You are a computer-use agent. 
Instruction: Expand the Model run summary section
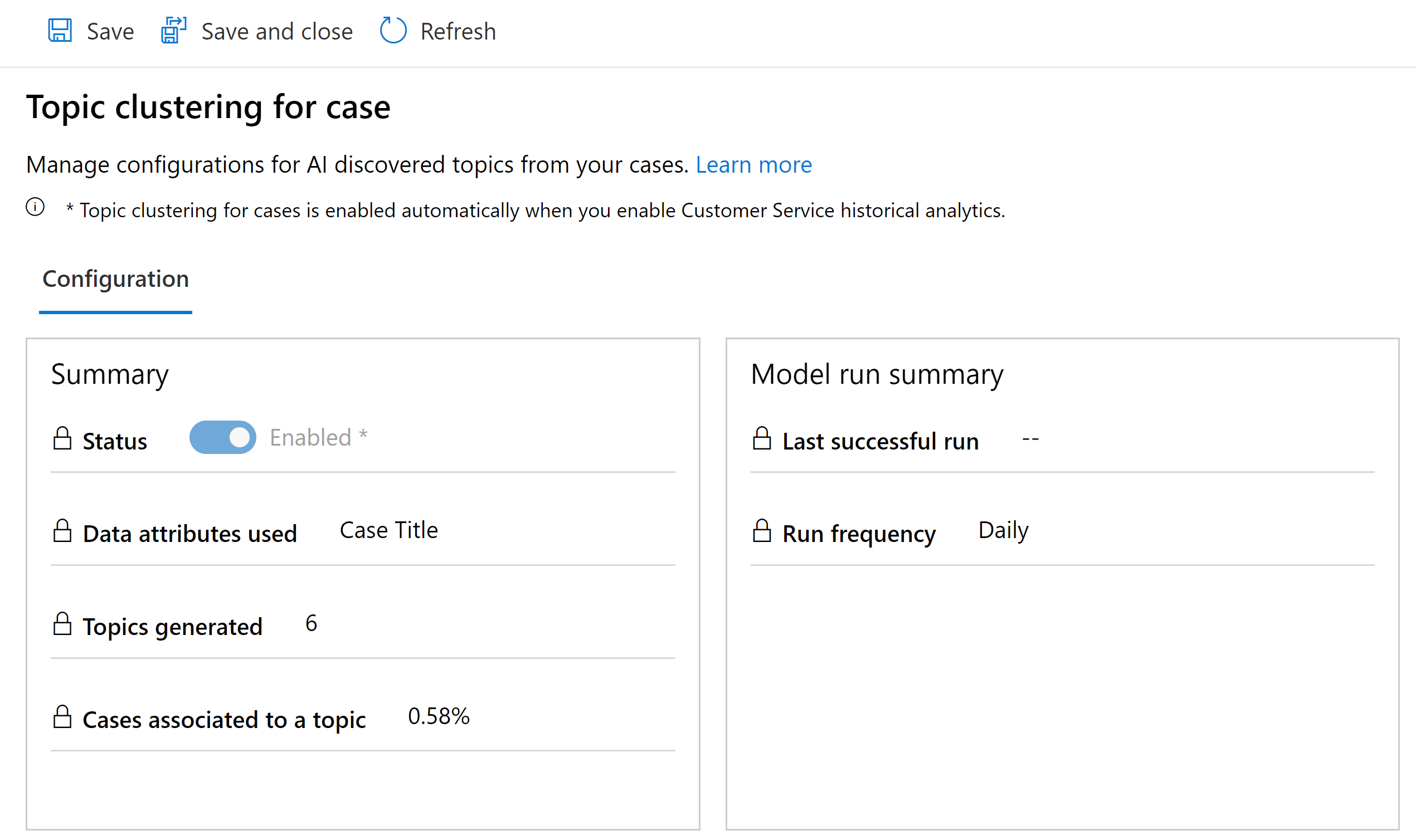878,373
